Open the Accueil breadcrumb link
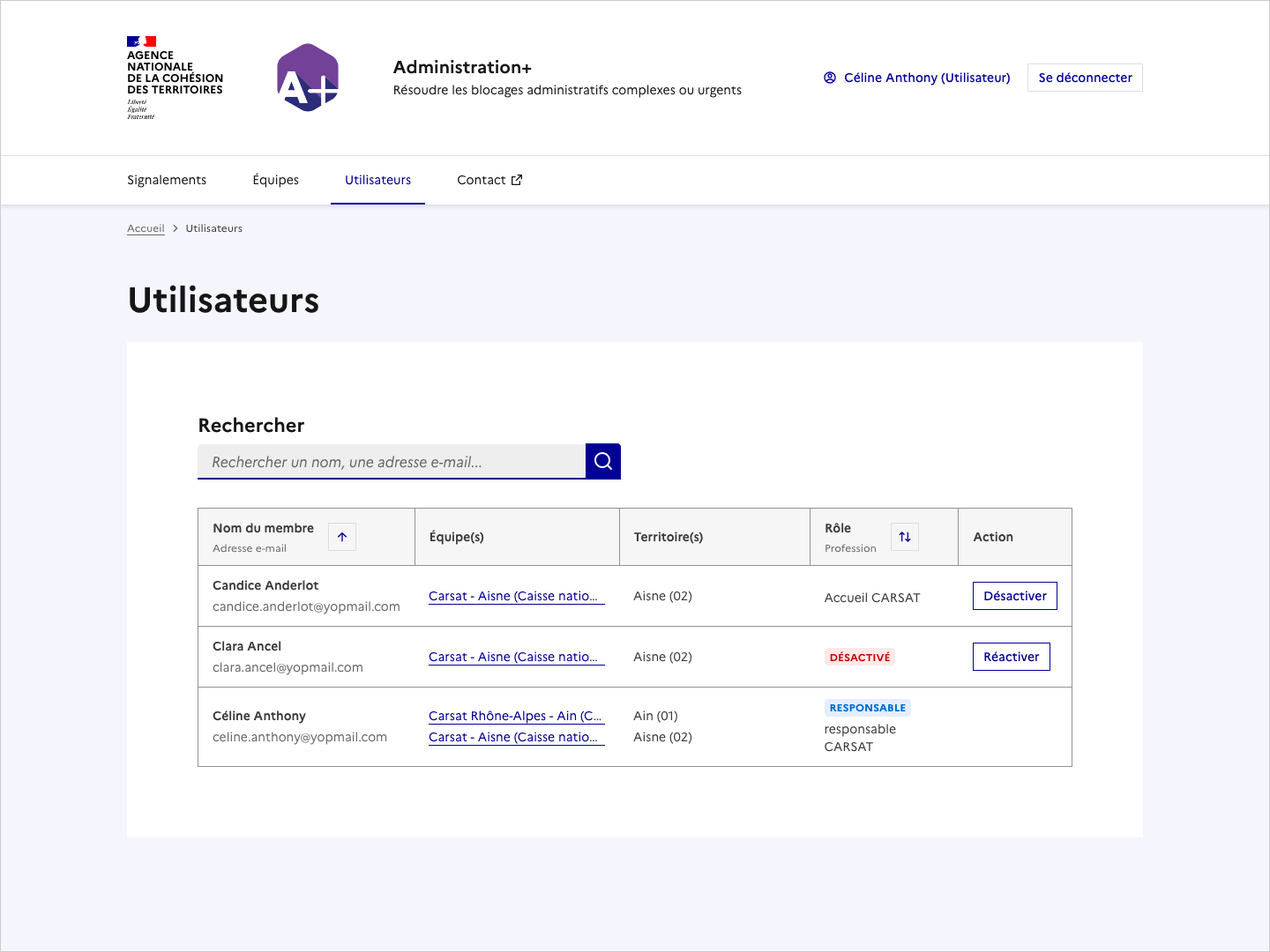The width and height of the screenshot is (1270, 952). tap(146, 227)
